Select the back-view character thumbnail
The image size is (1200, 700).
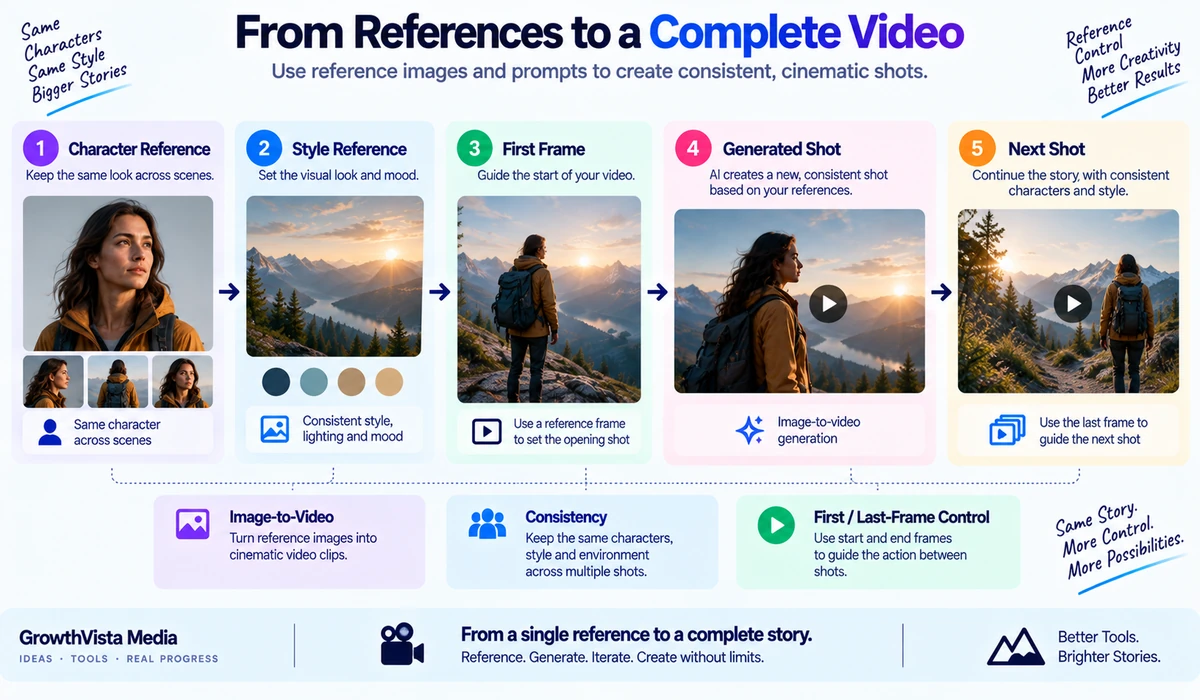[118, 382]
